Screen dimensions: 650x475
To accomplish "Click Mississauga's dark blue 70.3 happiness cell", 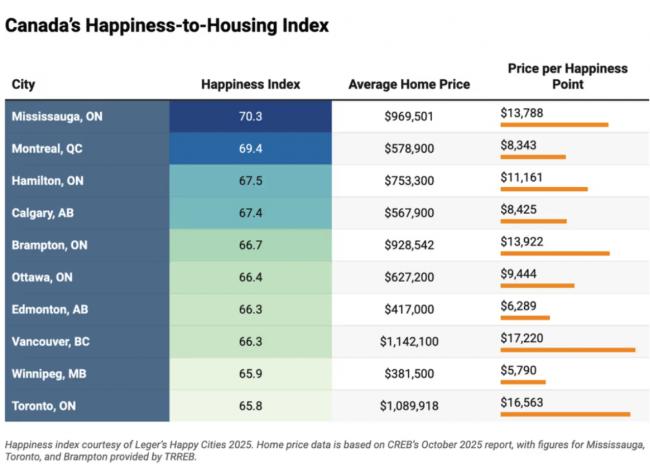I will click(250, 116).
